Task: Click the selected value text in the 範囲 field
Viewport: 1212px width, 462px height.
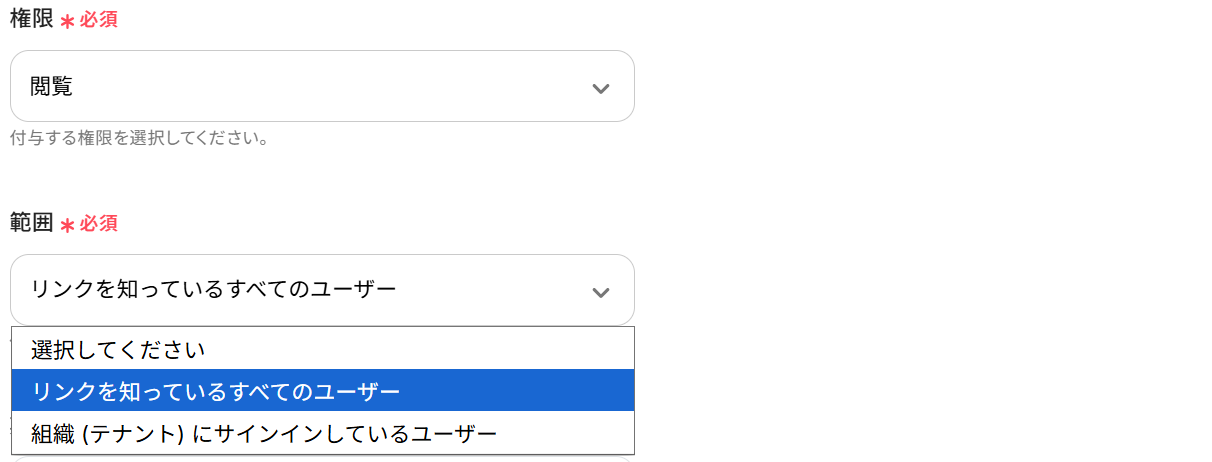Action: point(214,290)
